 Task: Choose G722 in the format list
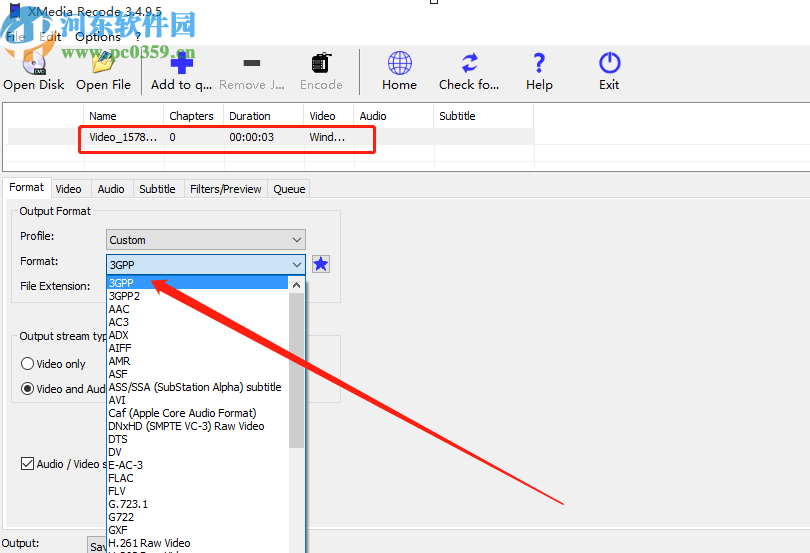[x=197, y=517]
